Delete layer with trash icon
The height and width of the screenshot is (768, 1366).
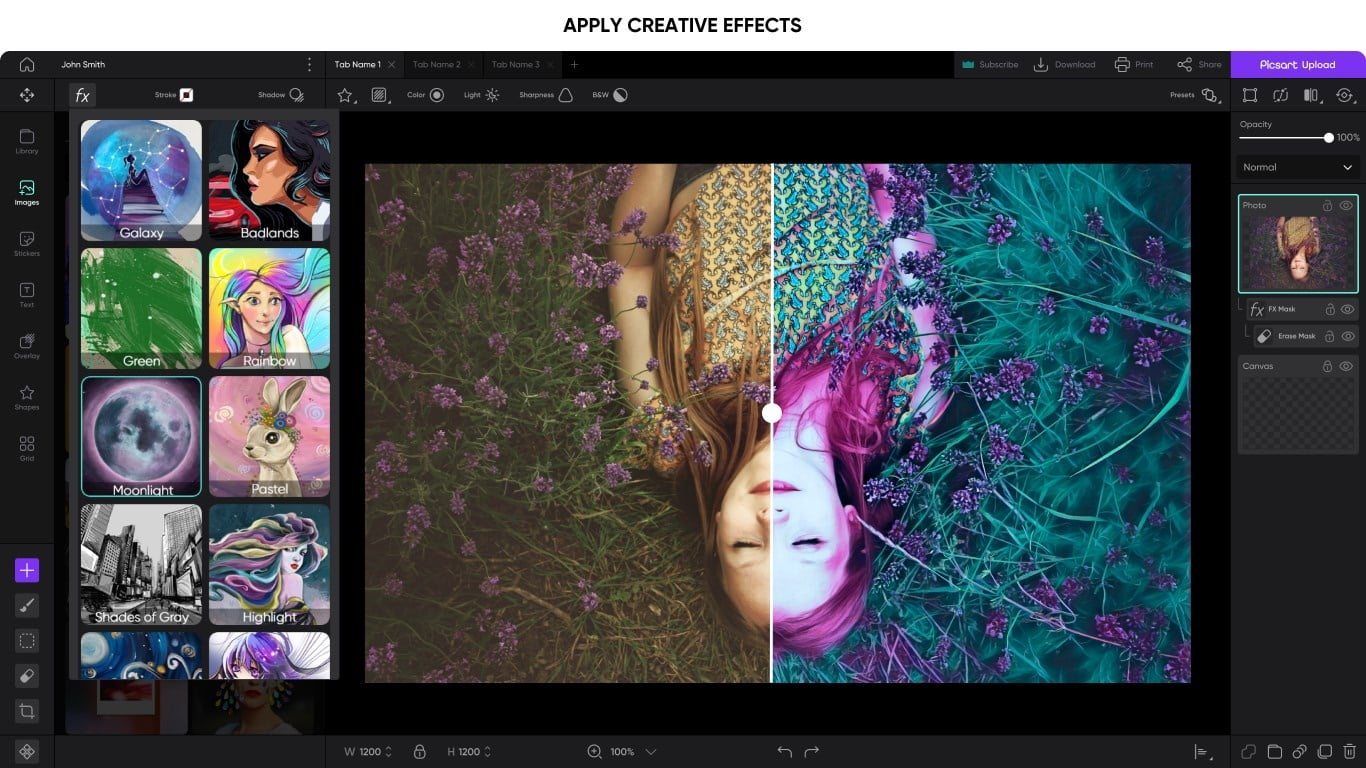pyautogui.click(x=1348, y=751)
